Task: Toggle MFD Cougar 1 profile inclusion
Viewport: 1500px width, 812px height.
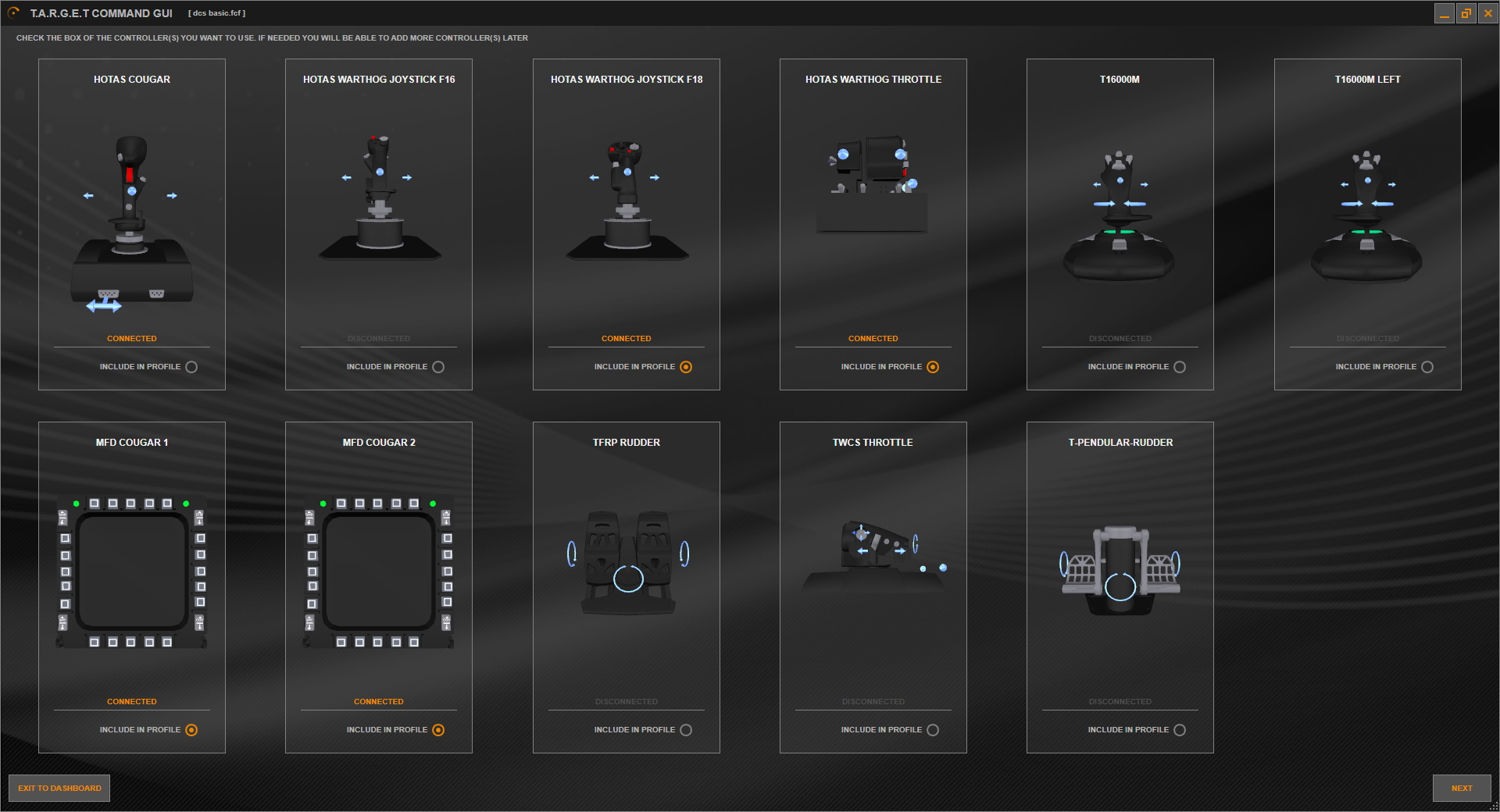Action: pos(191,730)
